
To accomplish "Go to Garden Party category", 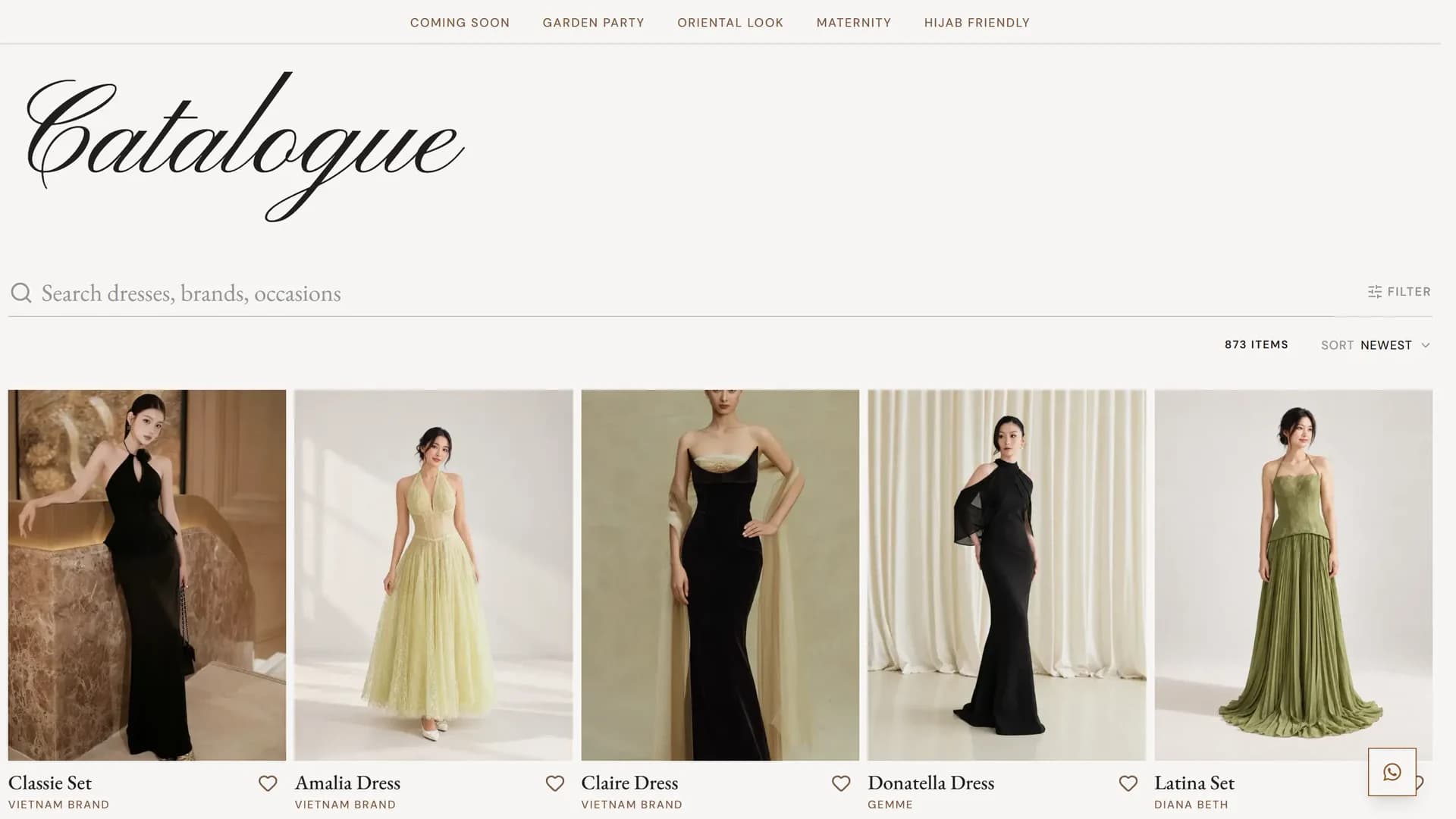I will pyautogui.click(x=593, y=23).
